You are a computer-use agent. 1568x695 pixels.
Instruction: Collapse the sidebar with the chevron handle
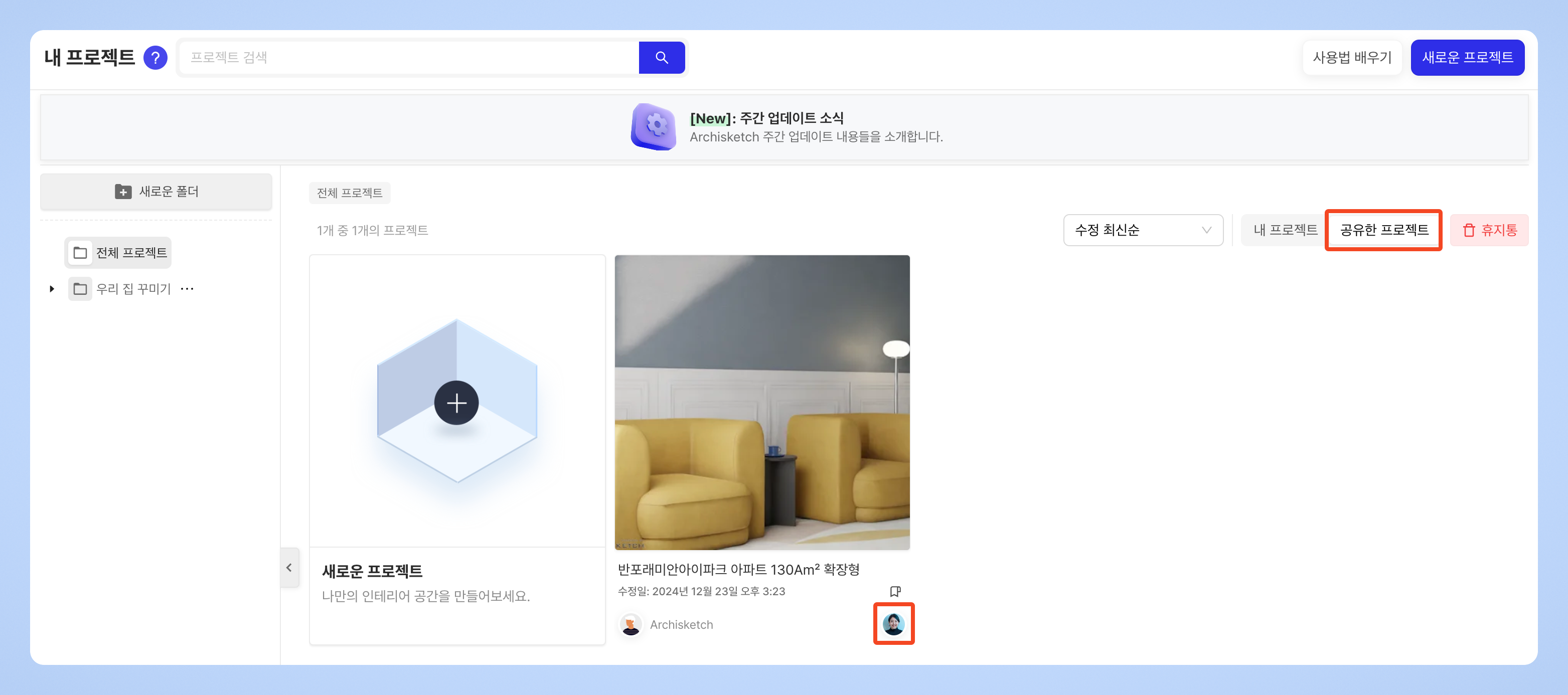click(289, 567)
